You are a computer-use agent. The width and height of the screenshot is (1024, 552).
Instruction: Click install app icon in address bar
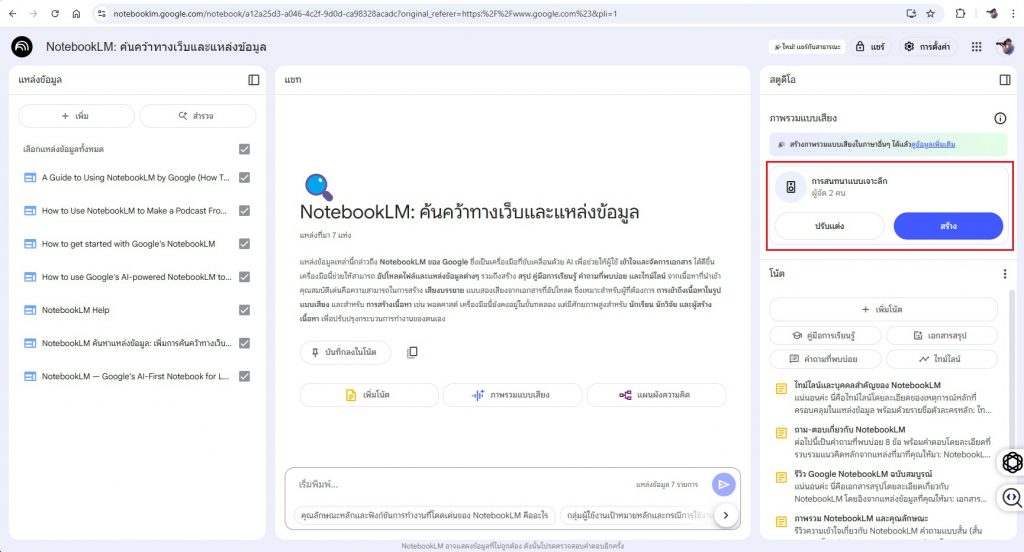911,13
